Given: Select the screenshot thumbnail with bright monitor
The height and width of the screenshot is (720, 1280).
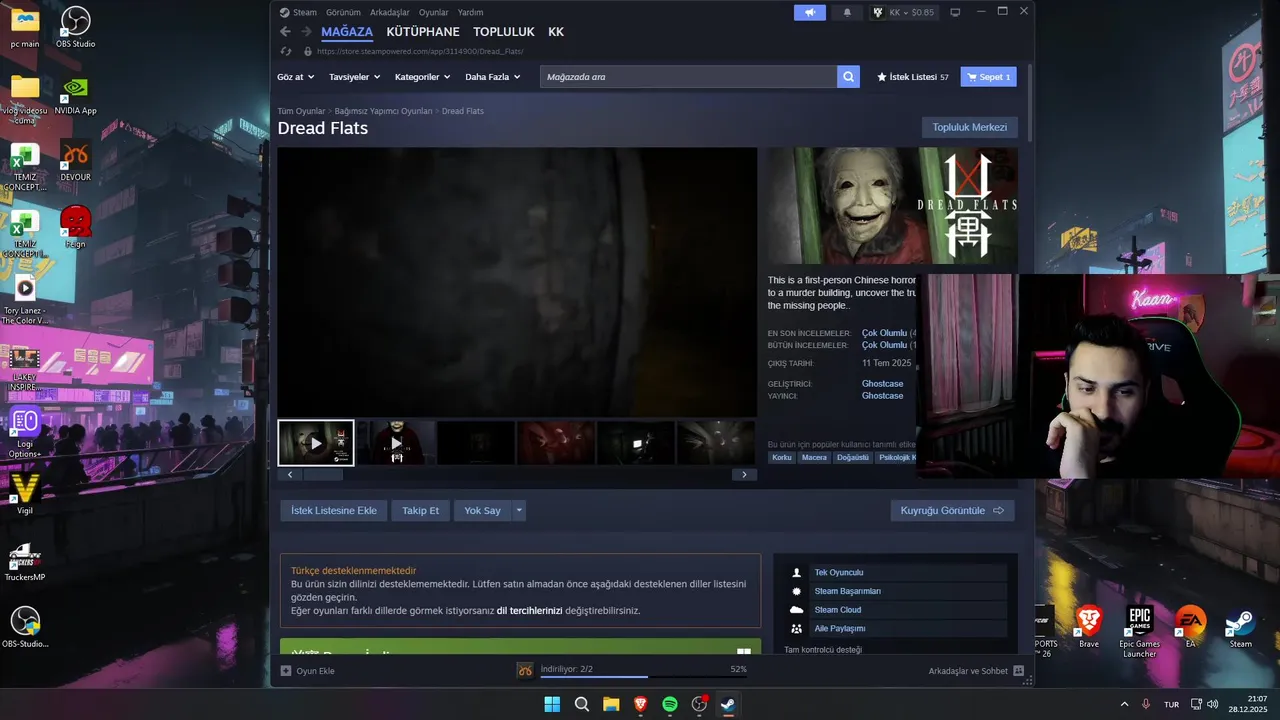Looking at the screenshot, I should click(x=636, y=443).
